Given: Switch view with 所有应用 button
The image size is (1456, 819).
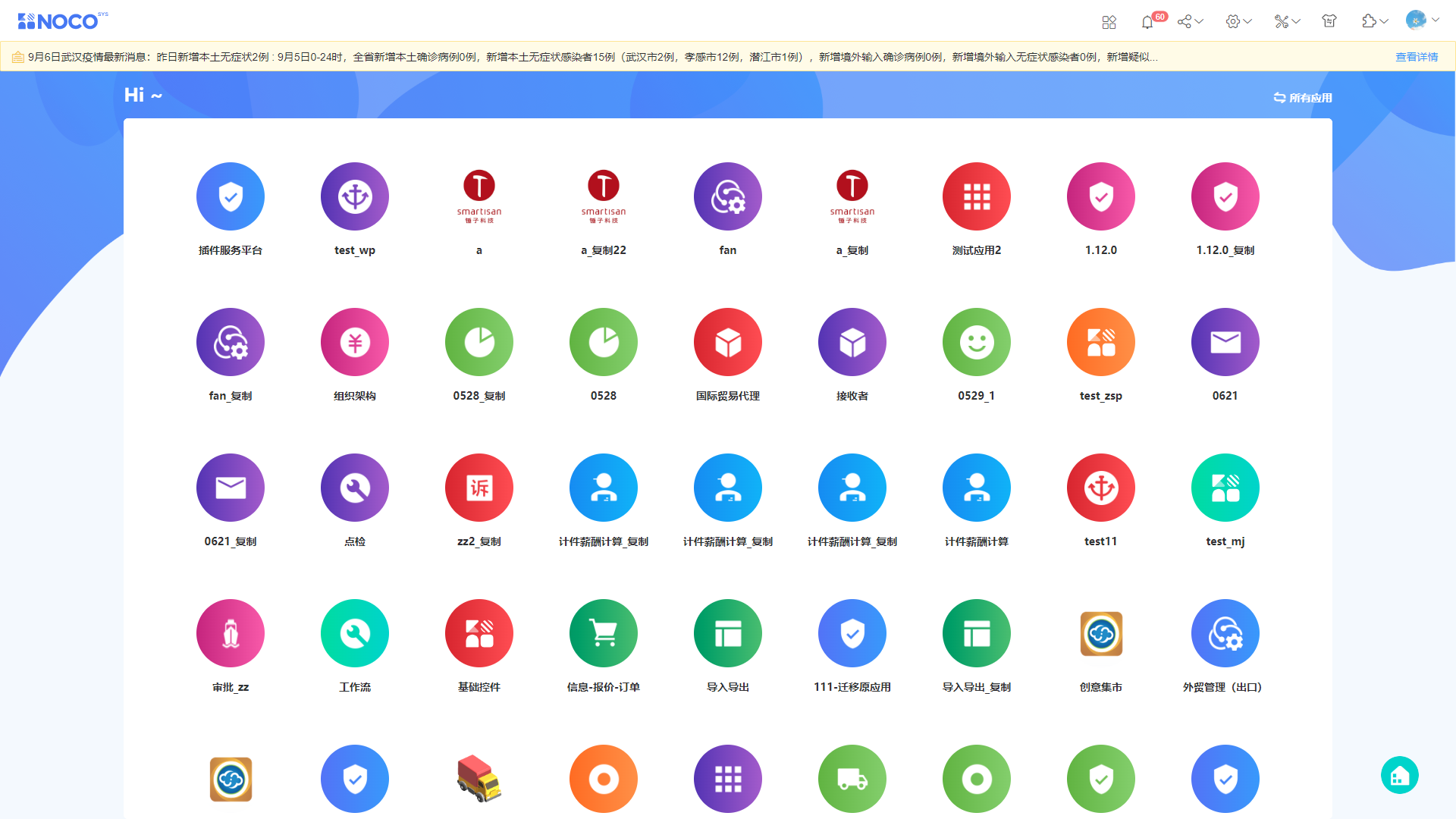Looking at the screenshot, I should tap(1303, 98).
